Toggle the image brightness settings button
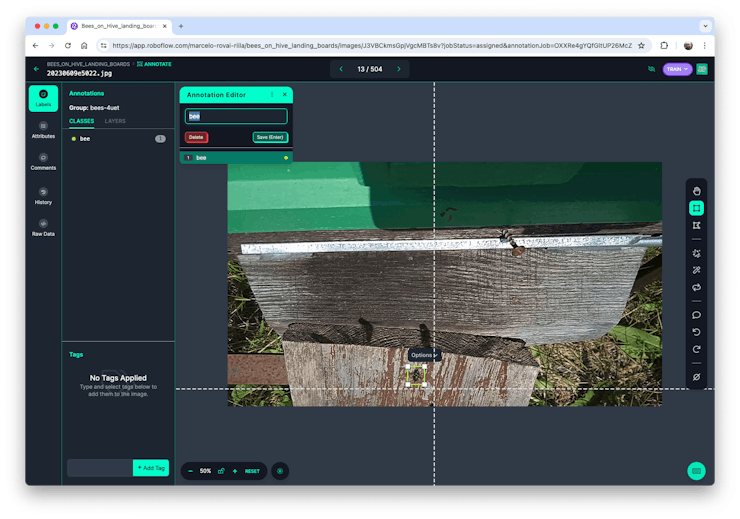The image size is (740, 519). 281,470
